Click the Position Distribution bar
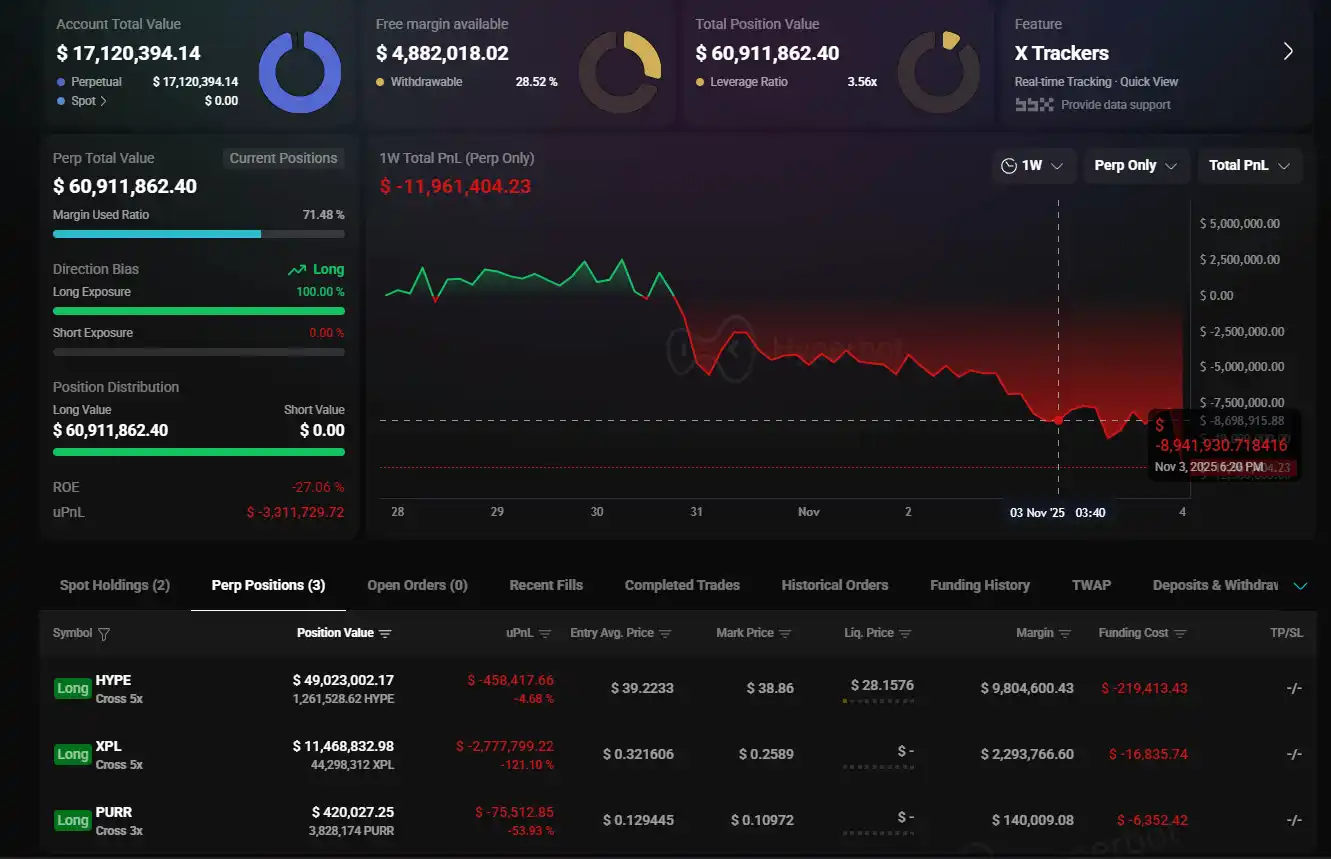 (198, 452)
